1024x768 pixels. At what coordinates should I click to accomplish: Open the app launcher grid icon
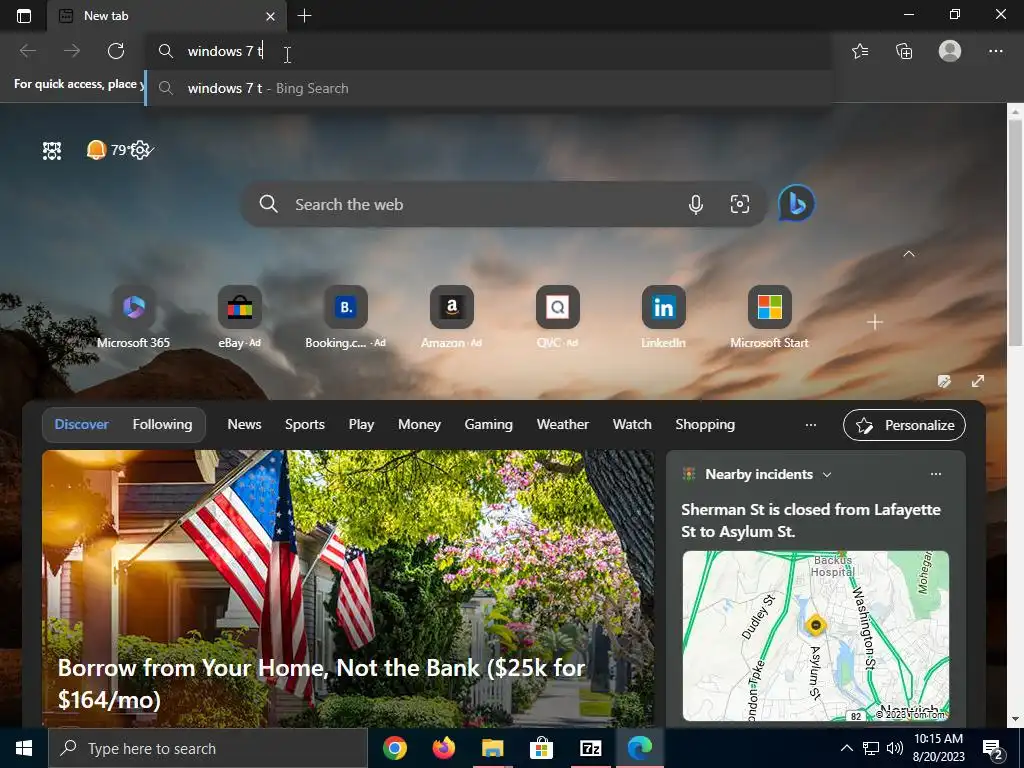coord(52,151)
